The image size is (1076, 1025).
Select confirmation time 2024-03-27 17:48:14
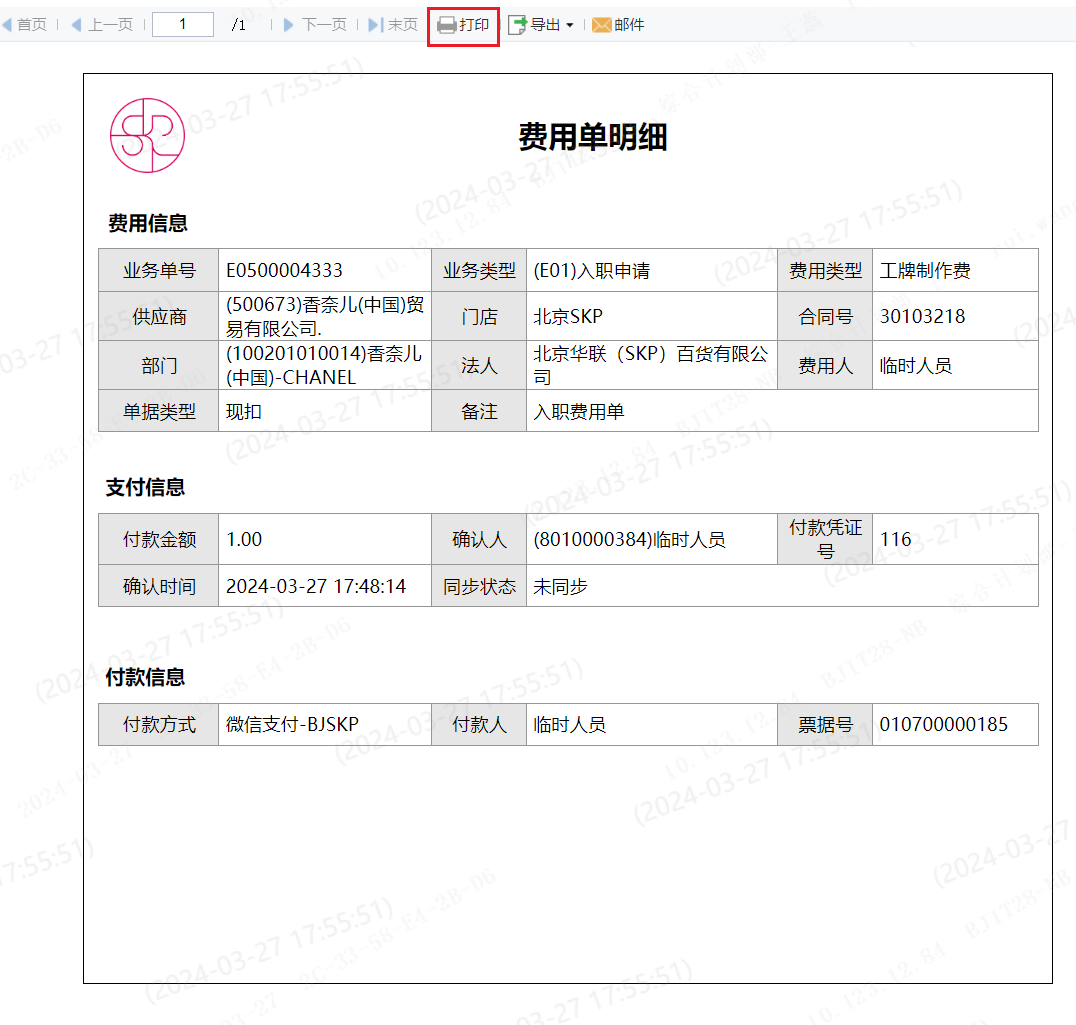(x=316, y=587)
